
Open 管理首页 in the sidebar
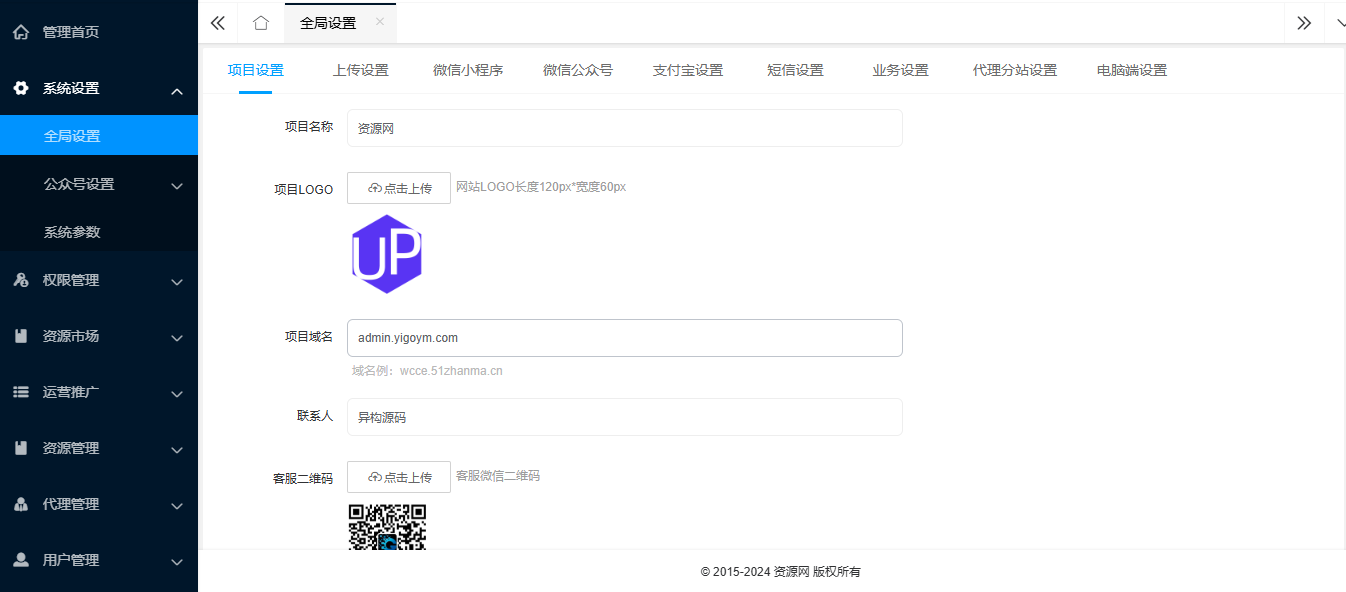[x=71, y=32]
